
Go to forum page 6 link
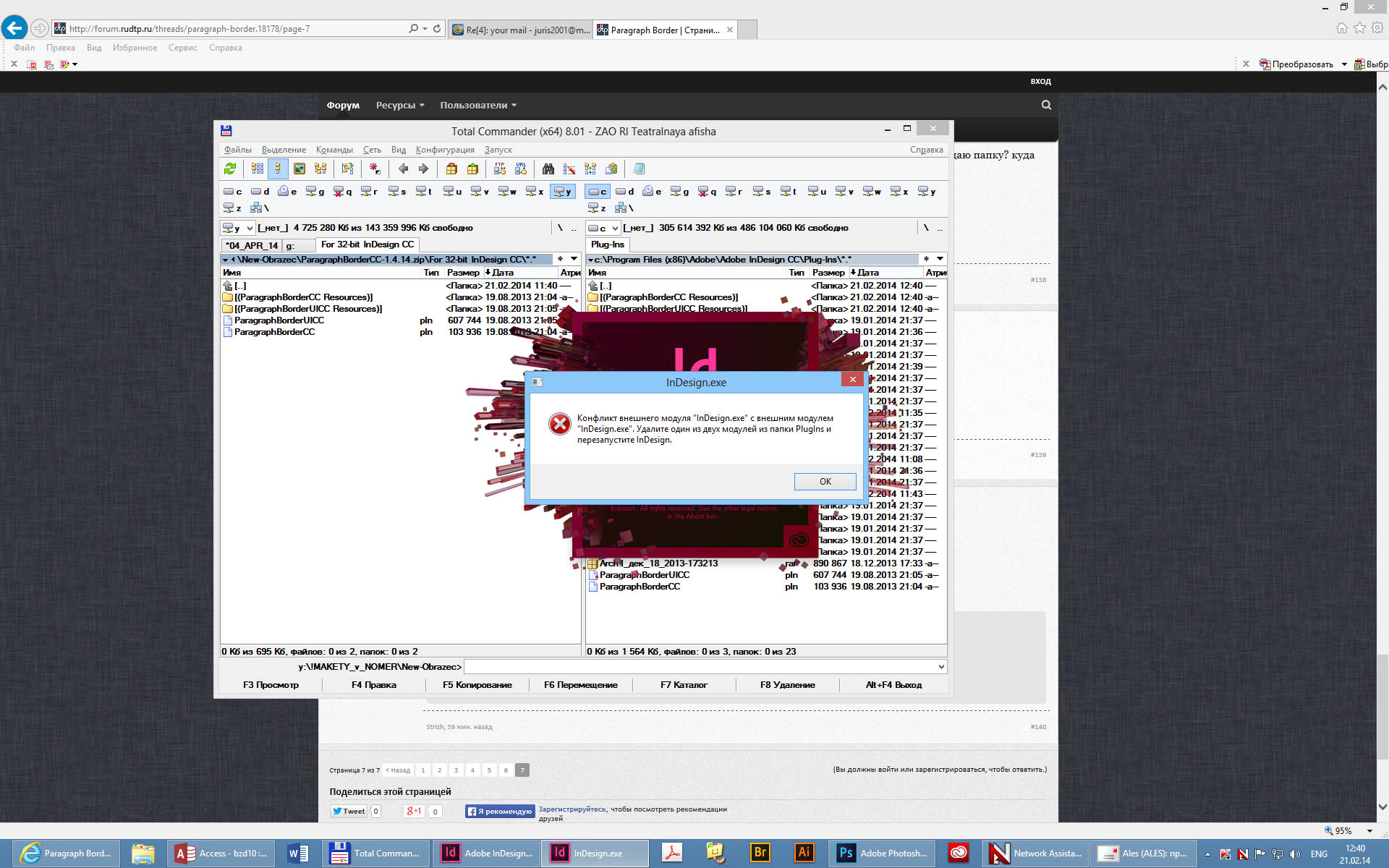(x=506, y=770)
